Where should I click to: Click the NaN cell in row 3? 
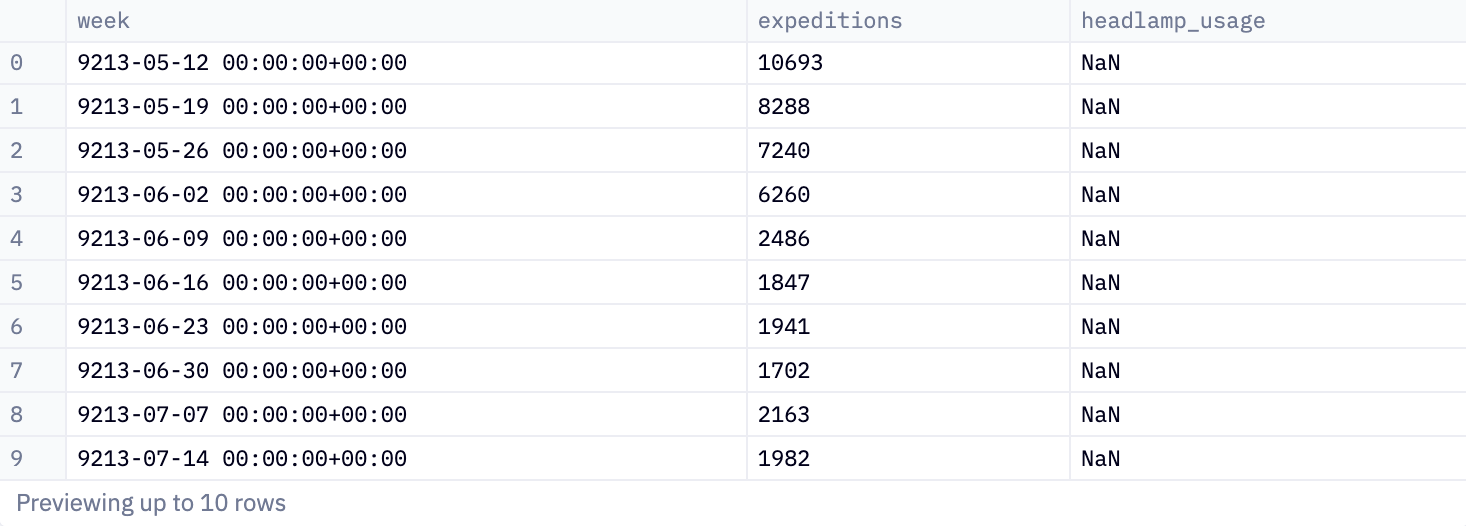click(1100, 195)
